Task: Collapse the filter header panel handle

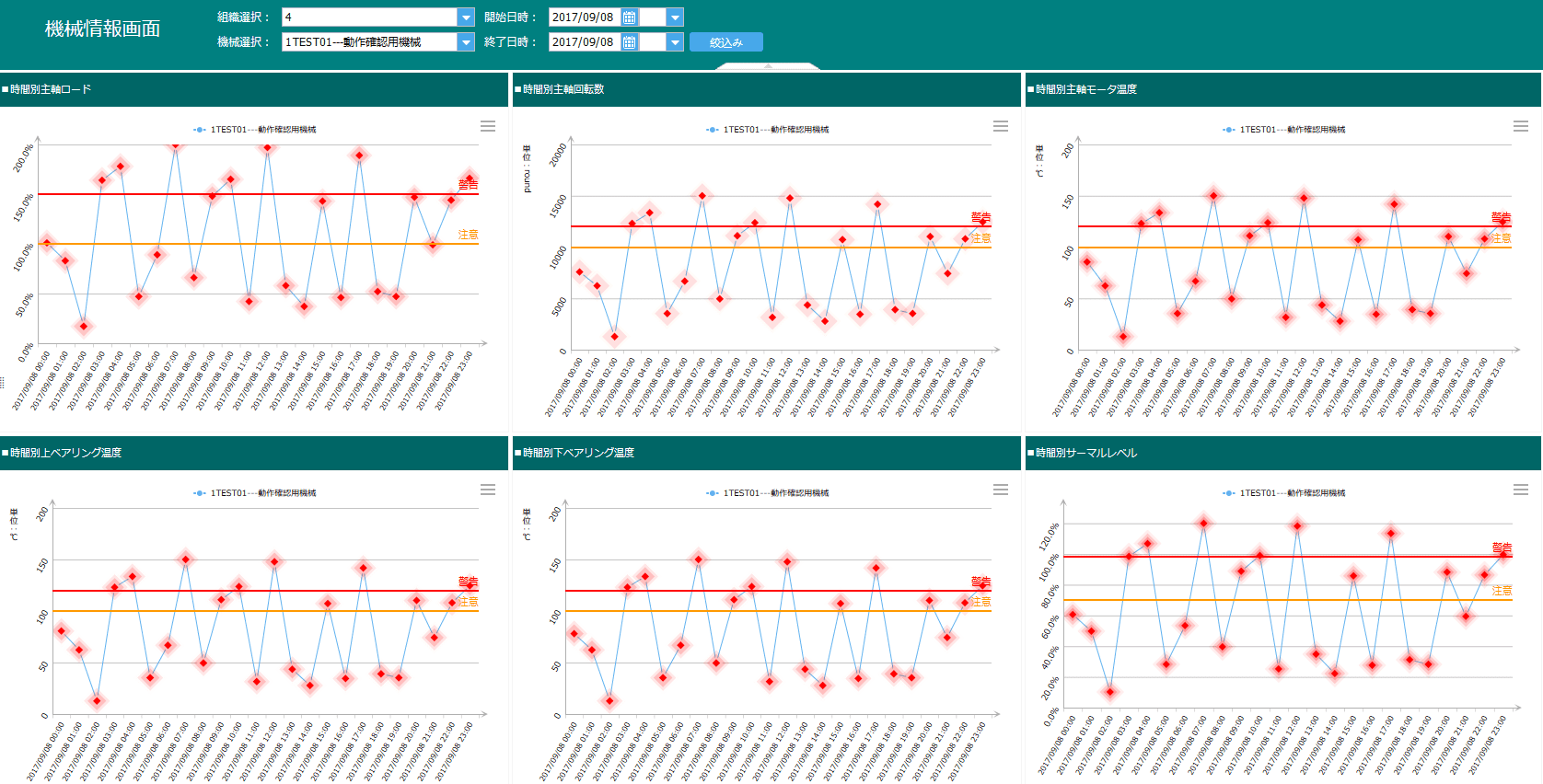Action: [768, 66]
